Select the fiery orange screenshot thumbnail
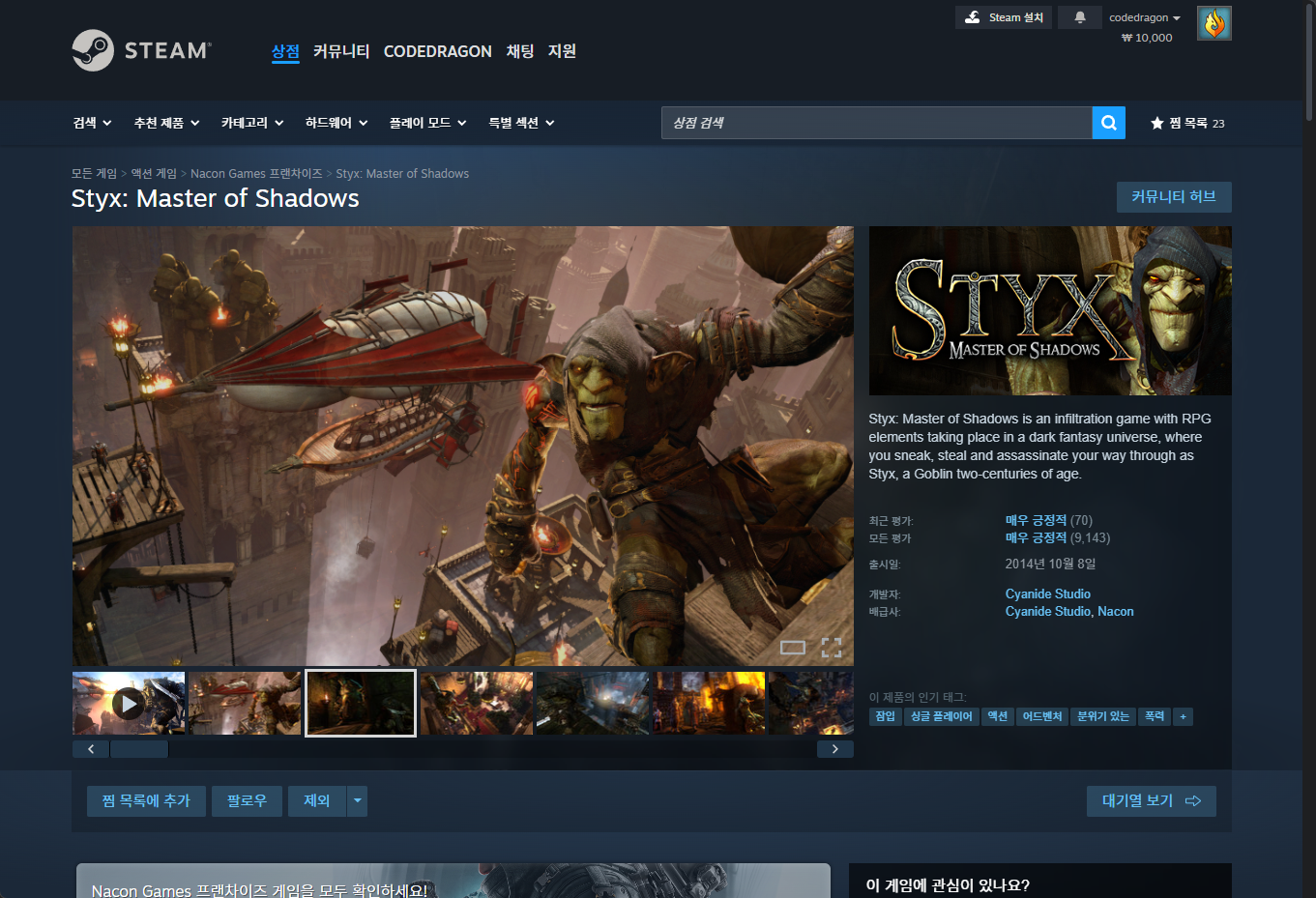 pyautogui.click(x=709, y=704)
